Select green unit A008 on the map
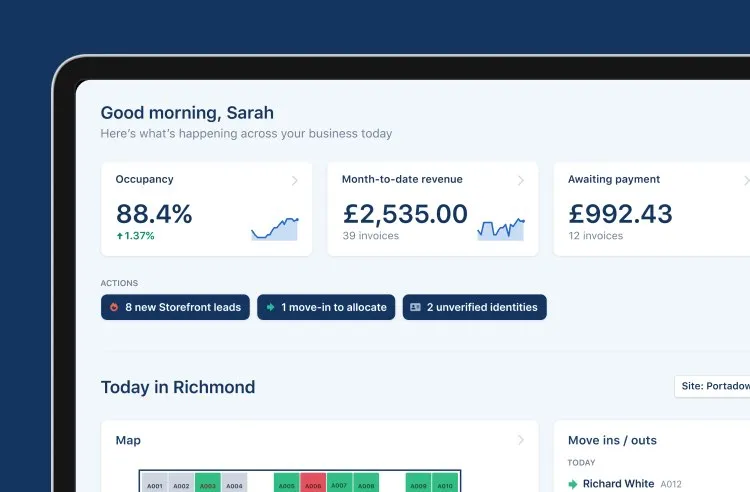 pos(366,483)
